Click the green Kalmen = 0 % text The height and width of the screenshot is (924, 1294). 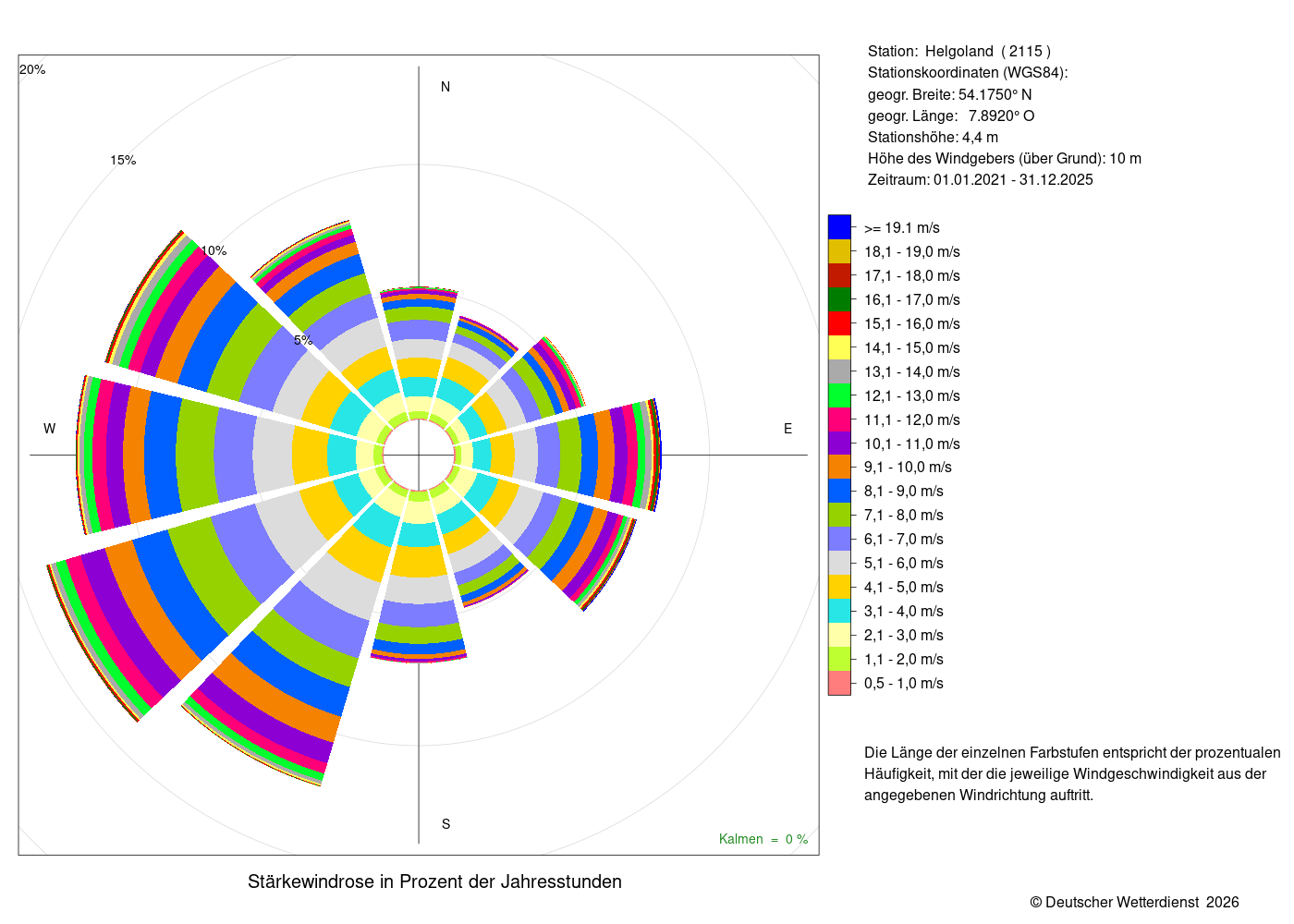click(x=763, y=839)
